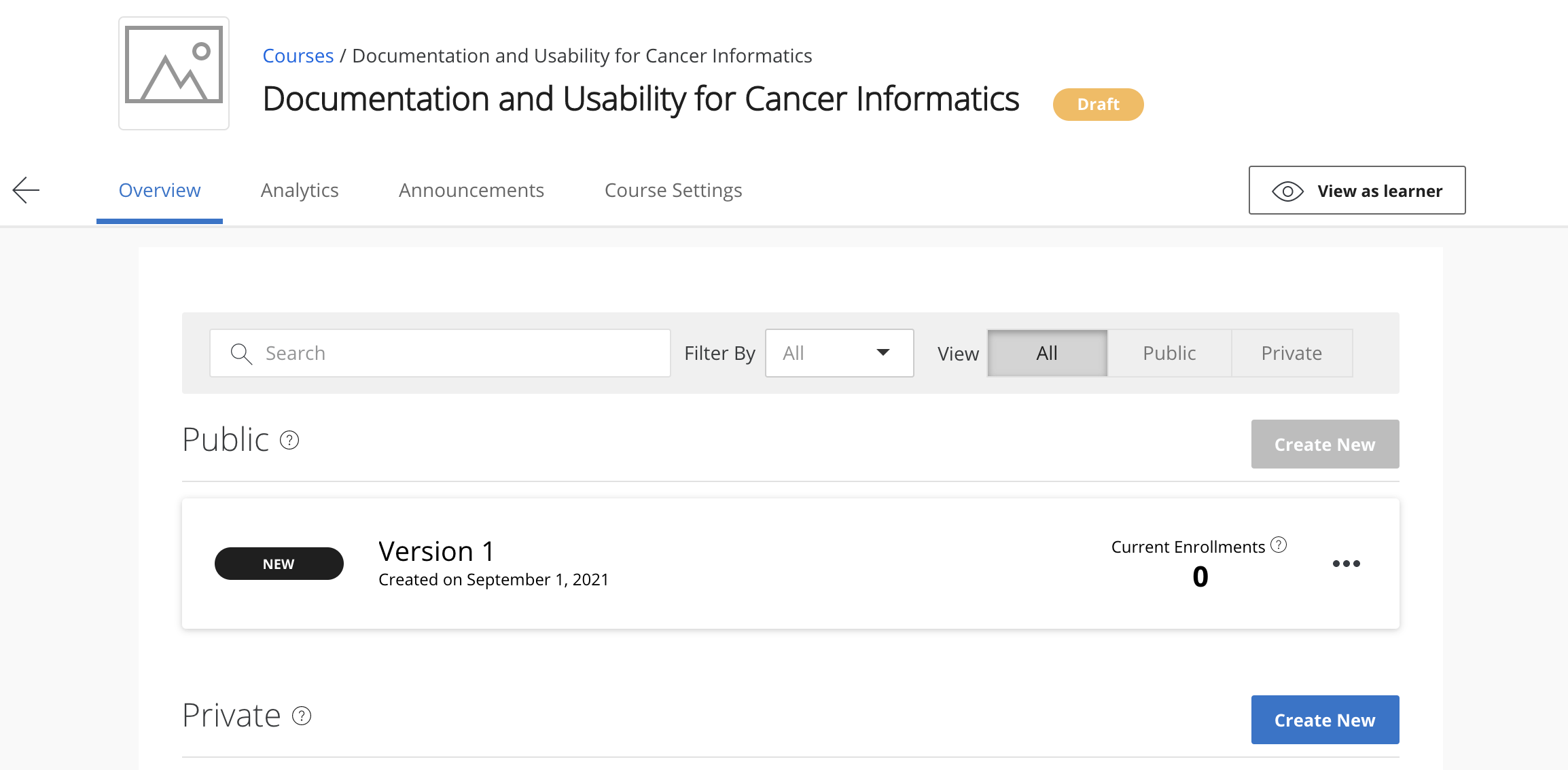
Task: Switch view to Public only
Action: click(1169, 353)
